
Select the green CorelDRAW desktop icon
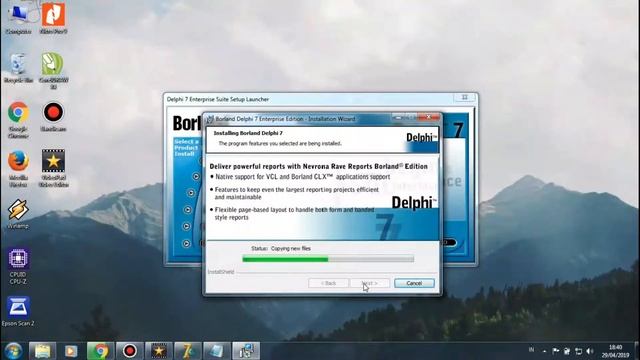point(53,71)
